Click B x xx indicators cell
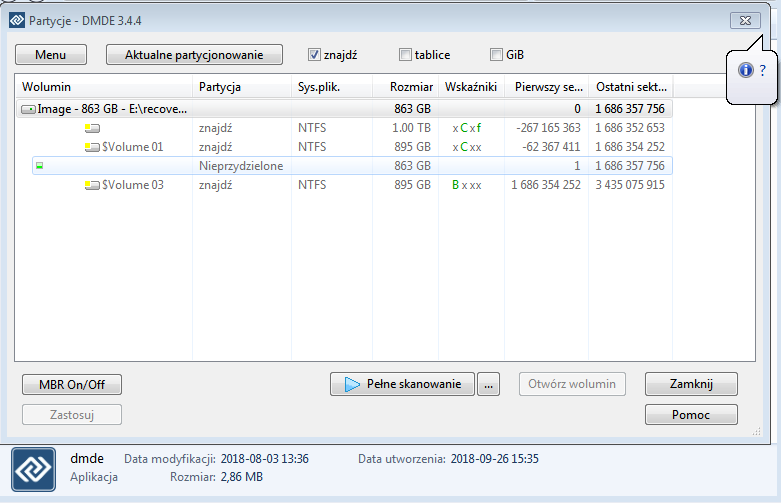This screenshot has height=503, width=781. (467, 185)
